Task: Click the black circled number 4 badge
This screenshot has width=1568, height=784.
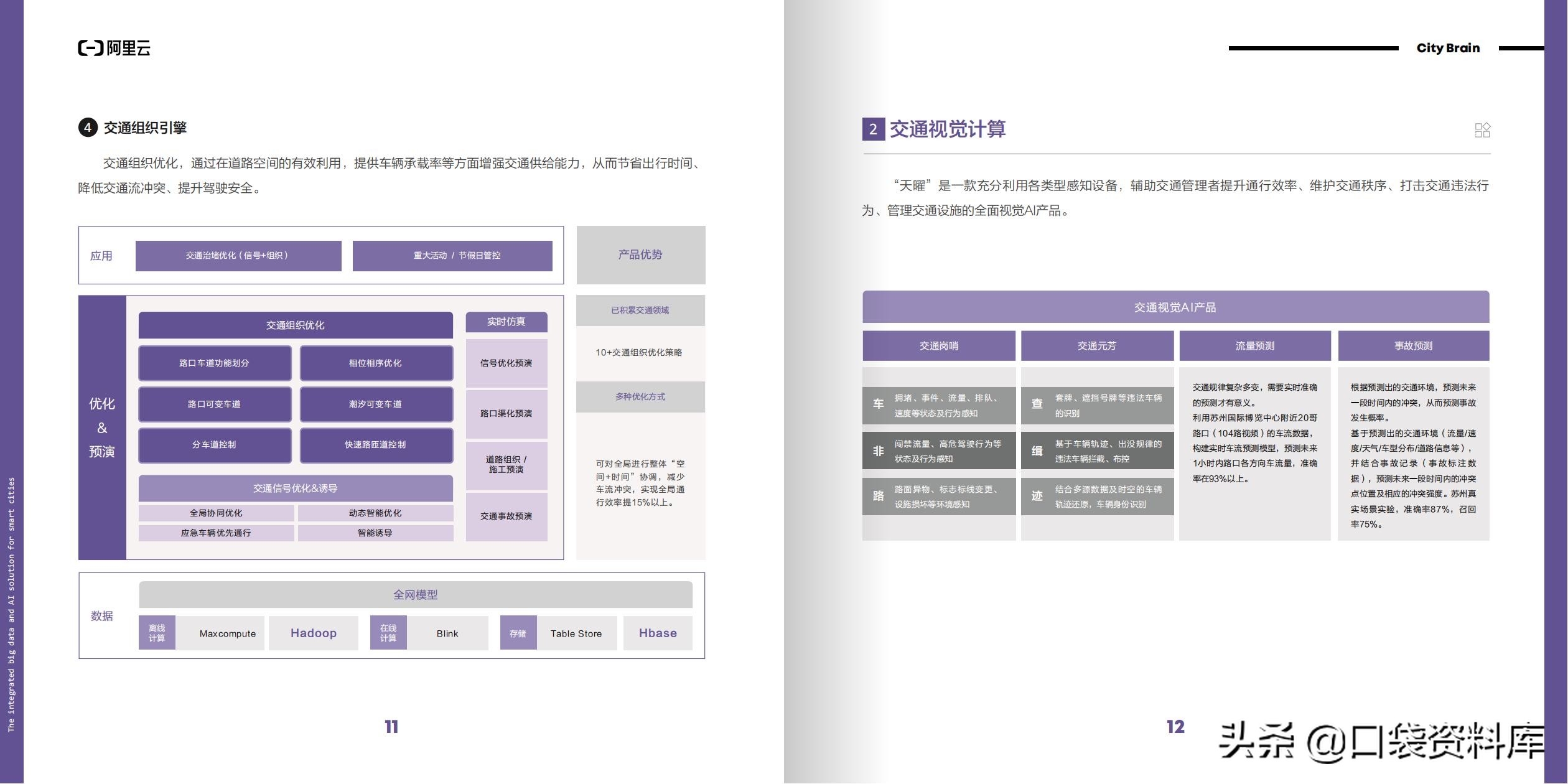Action: [87, 128]
